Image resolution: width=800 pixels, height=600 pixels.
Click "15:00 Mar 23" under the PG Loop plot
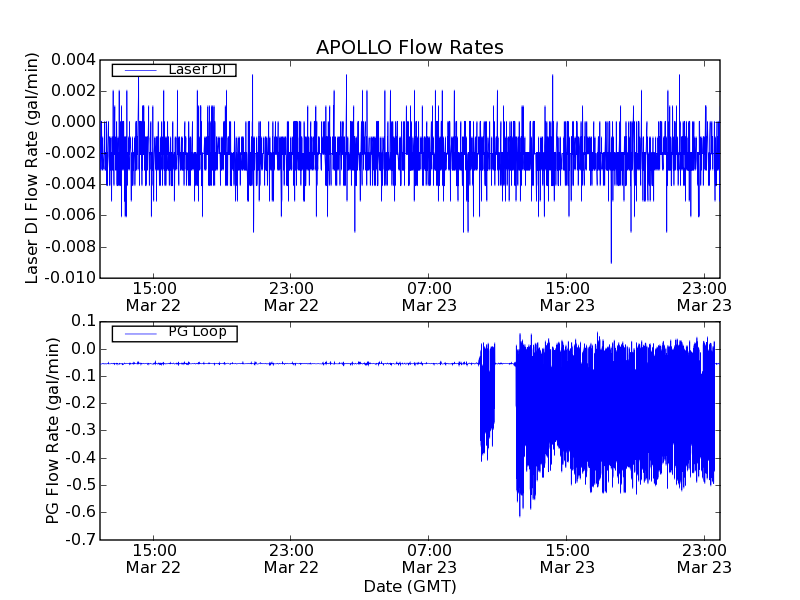click(567, 559)
